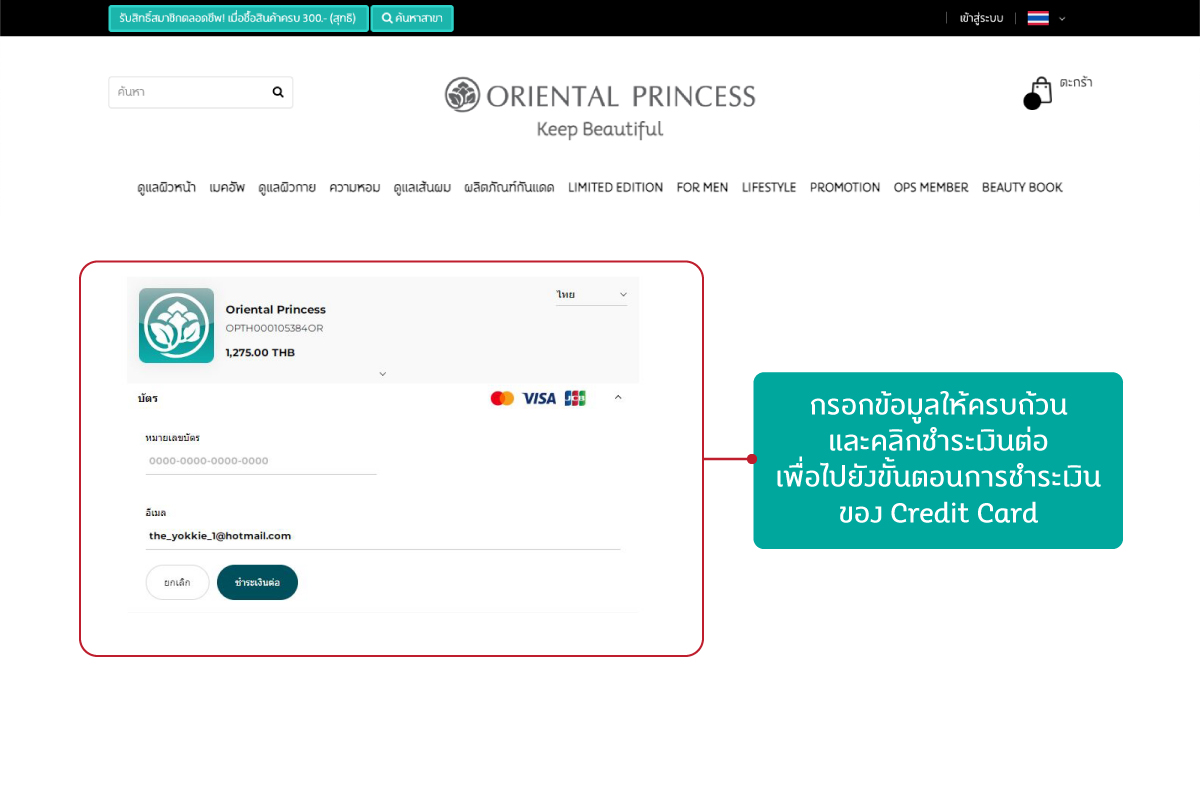Click the ORIENTAL PRINCESS header wordmark

click(x=621, y=96)
